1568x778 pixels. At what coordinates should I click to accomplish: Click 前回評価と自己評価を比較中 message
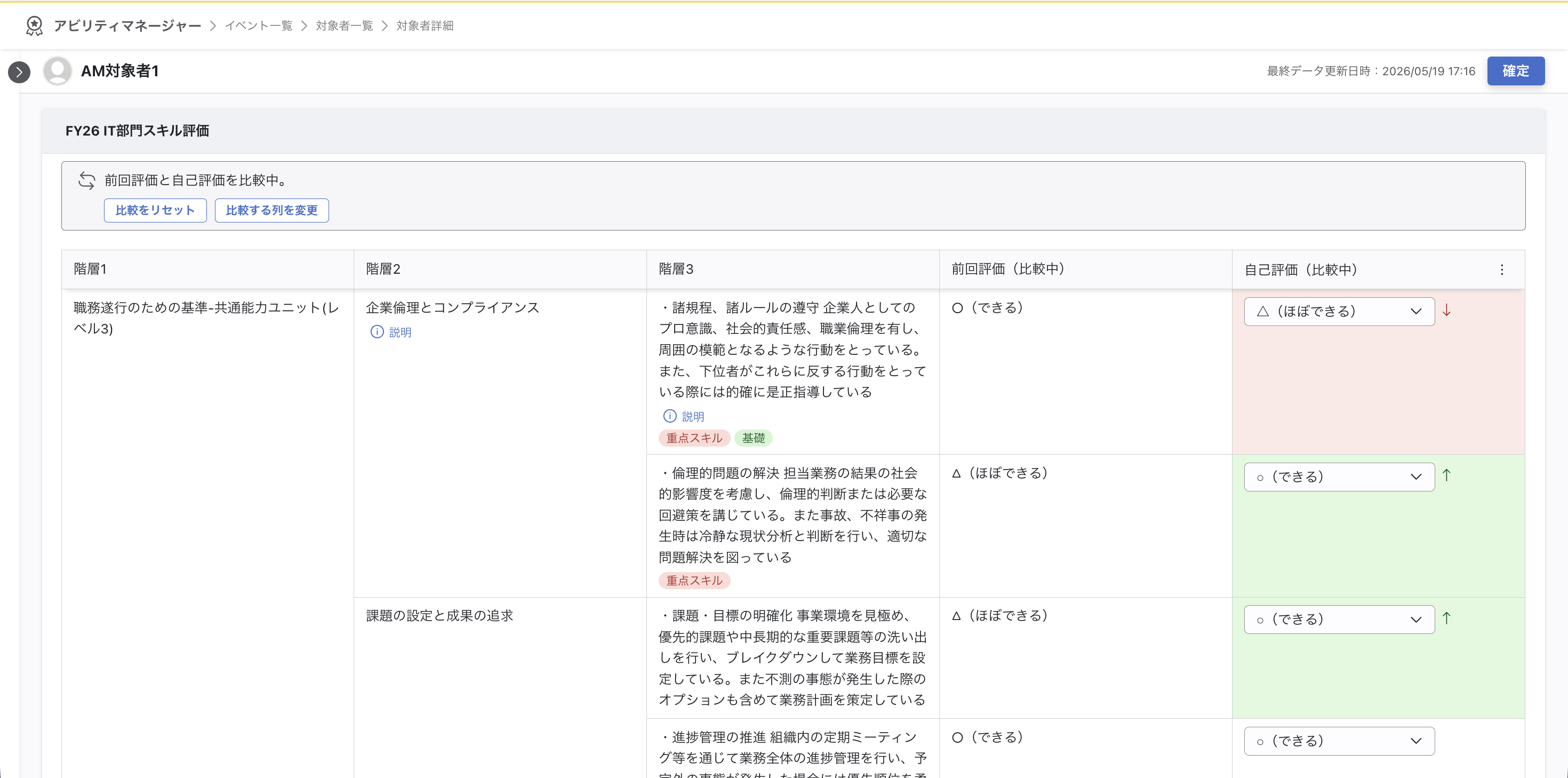196,180
